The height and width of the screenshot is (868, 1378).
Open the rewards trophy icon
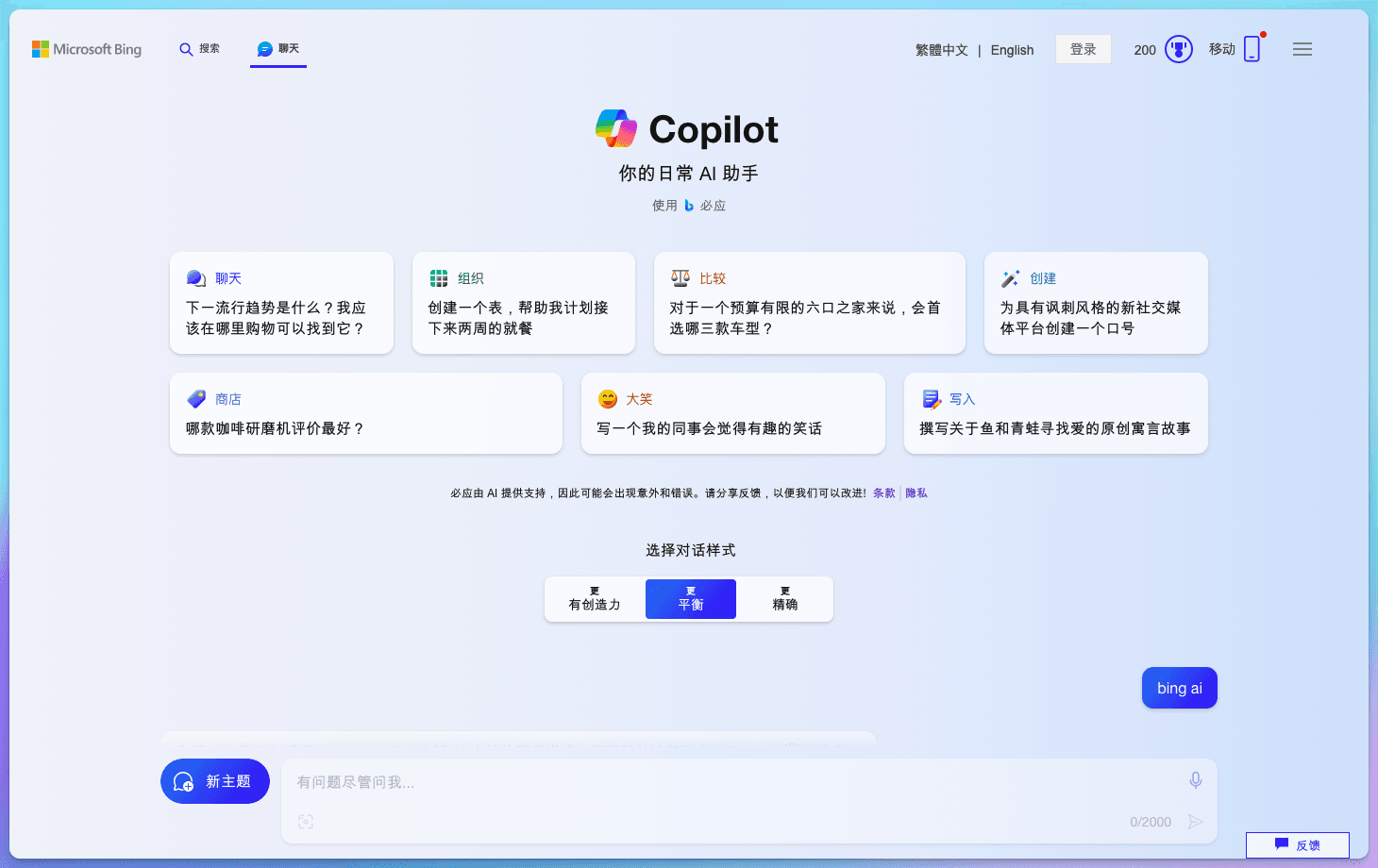pyautogui.click(x=1179, y=49)
